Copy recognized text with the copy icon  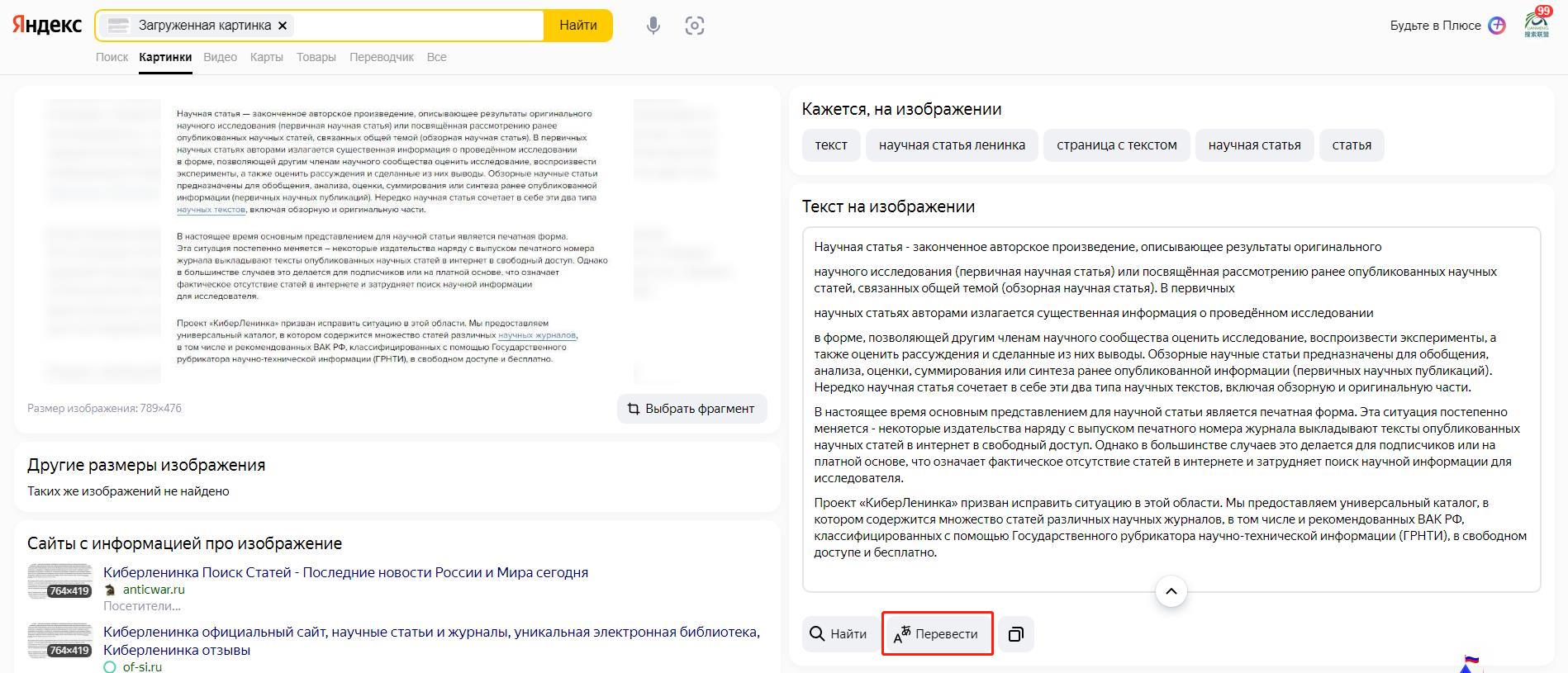(1016, 634)
